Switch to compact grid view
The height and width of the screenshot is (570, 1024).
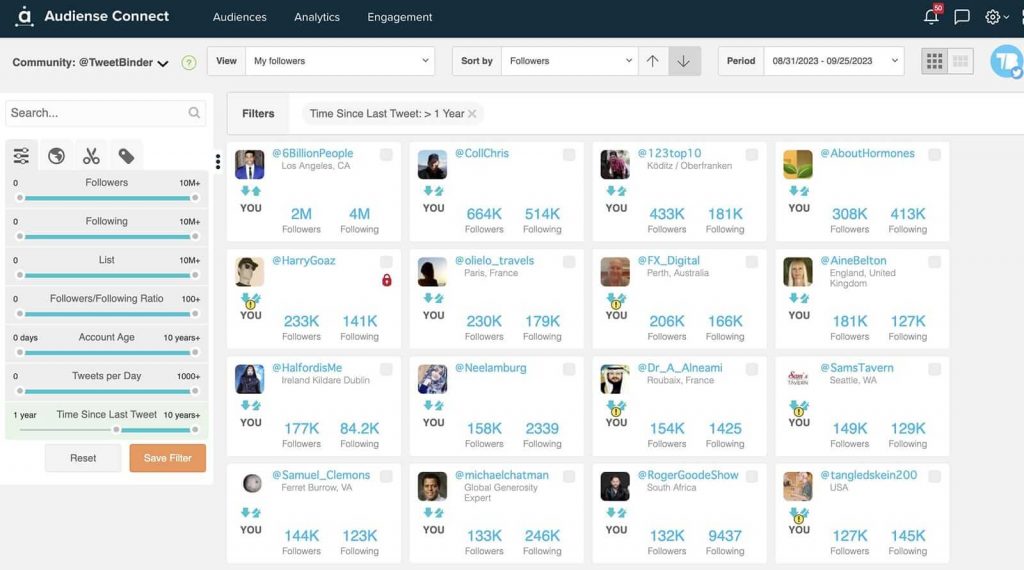(x=961, y=61)
